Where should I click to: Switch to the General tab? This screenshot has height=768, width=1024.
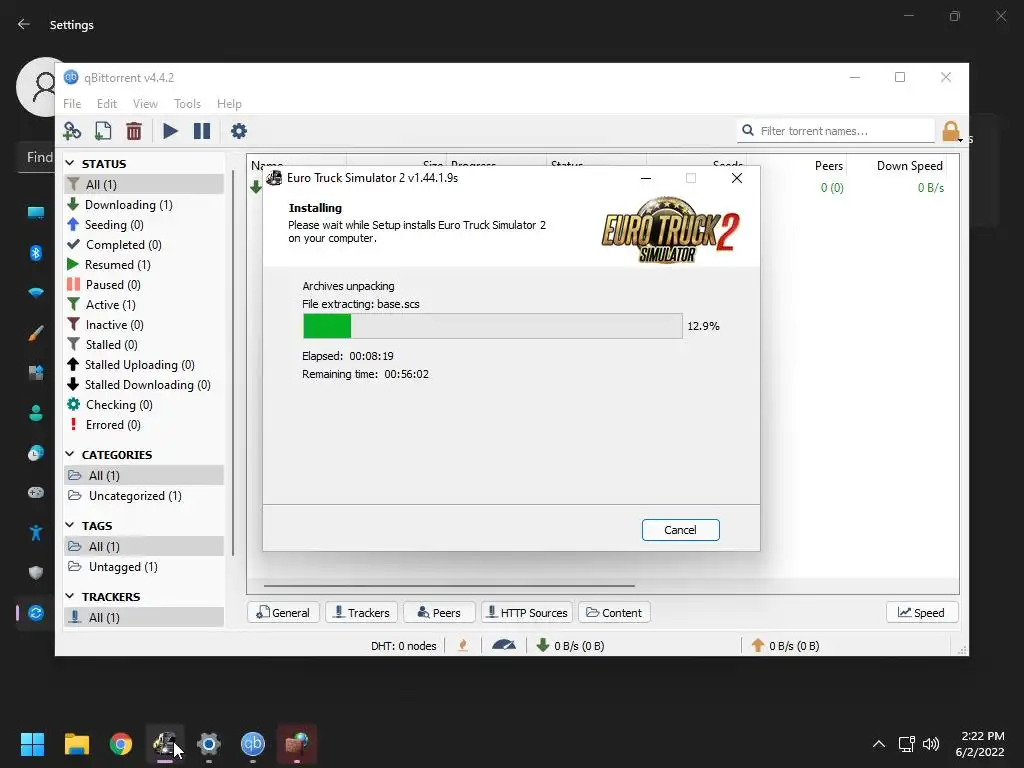(283, 613)
